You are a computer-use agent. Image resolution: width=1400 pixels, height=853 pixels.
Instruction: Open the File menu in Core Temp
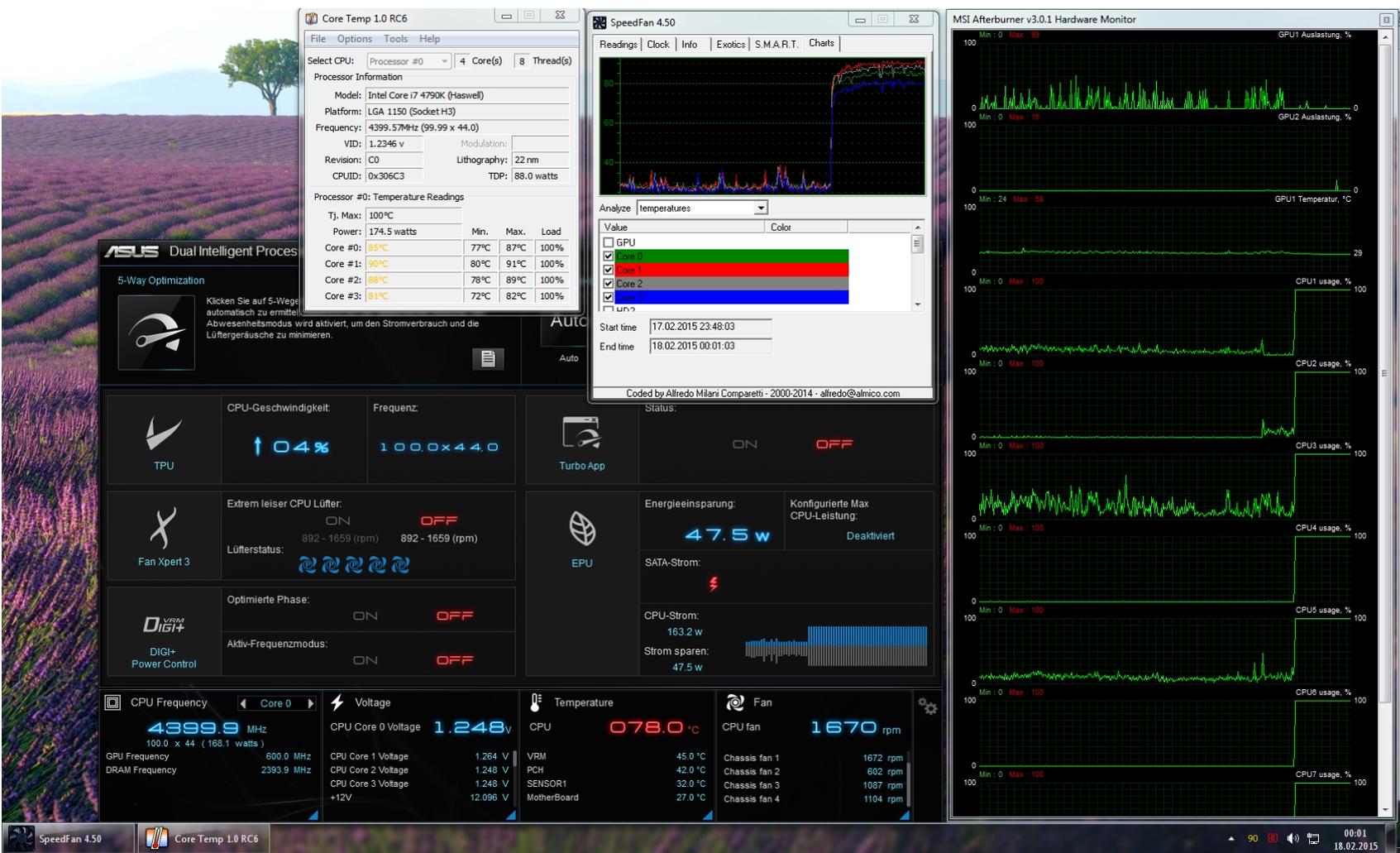[x=318, y=39]
